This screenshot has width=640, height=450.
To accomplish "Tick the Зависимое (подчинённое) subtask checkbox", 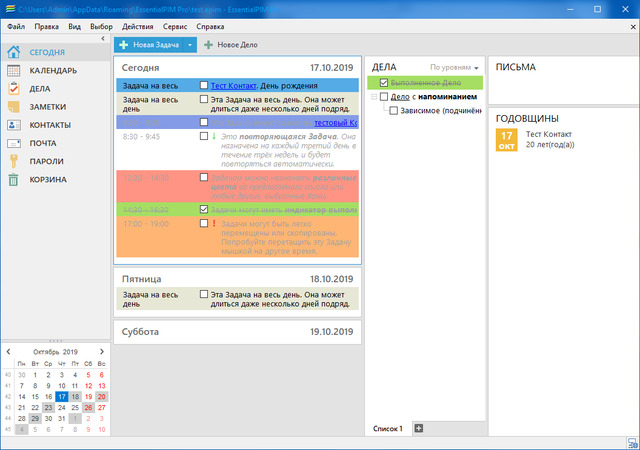I will (x=394, y=110).
